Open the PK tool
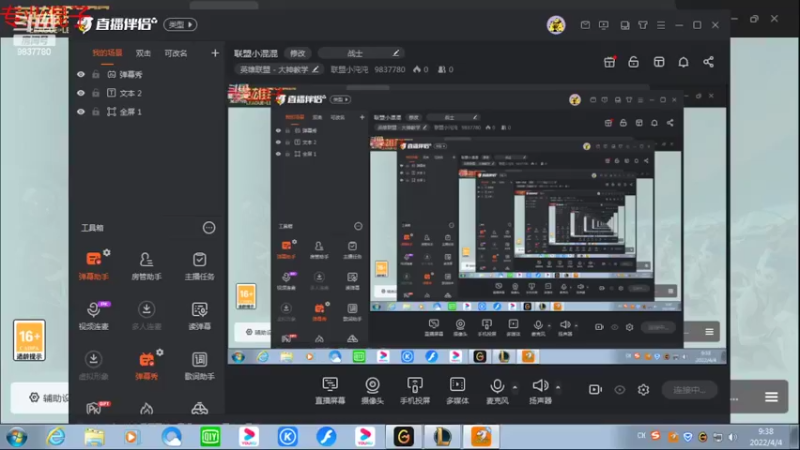Viewport: 800px width, 450px height. [x=94, y=409]
